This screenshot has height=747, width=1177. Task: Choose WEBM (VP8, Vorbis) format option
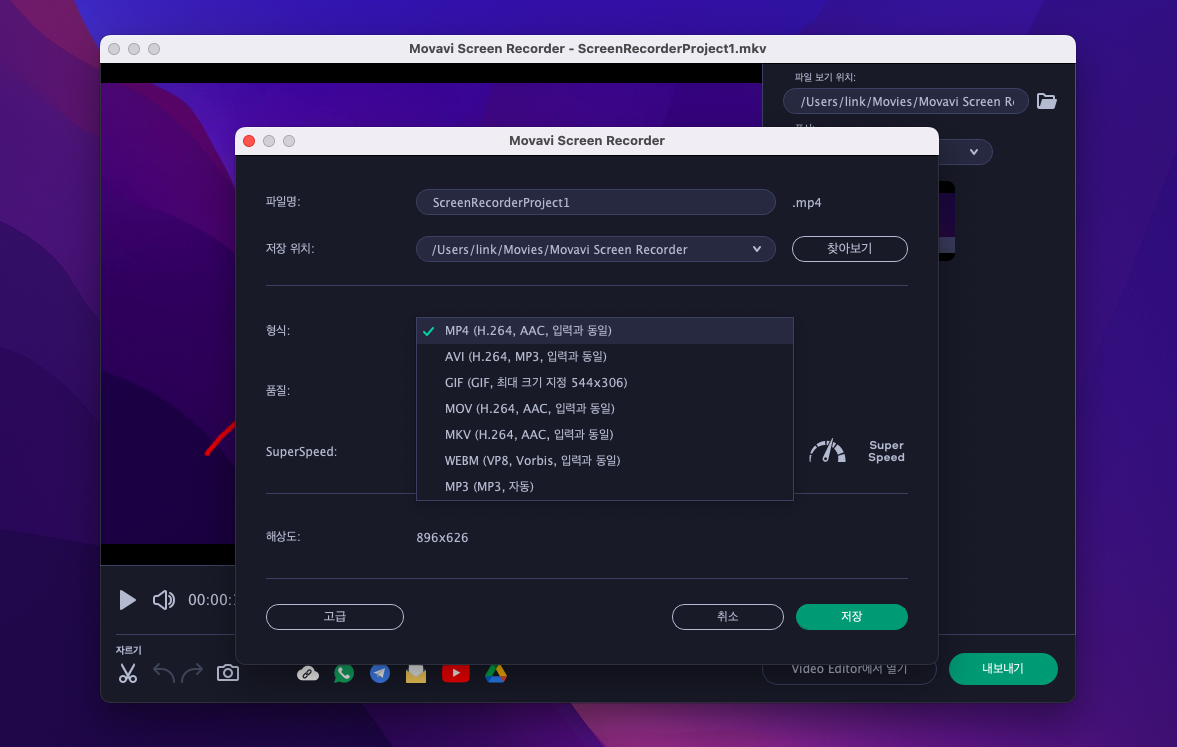(x=604, y=460)
